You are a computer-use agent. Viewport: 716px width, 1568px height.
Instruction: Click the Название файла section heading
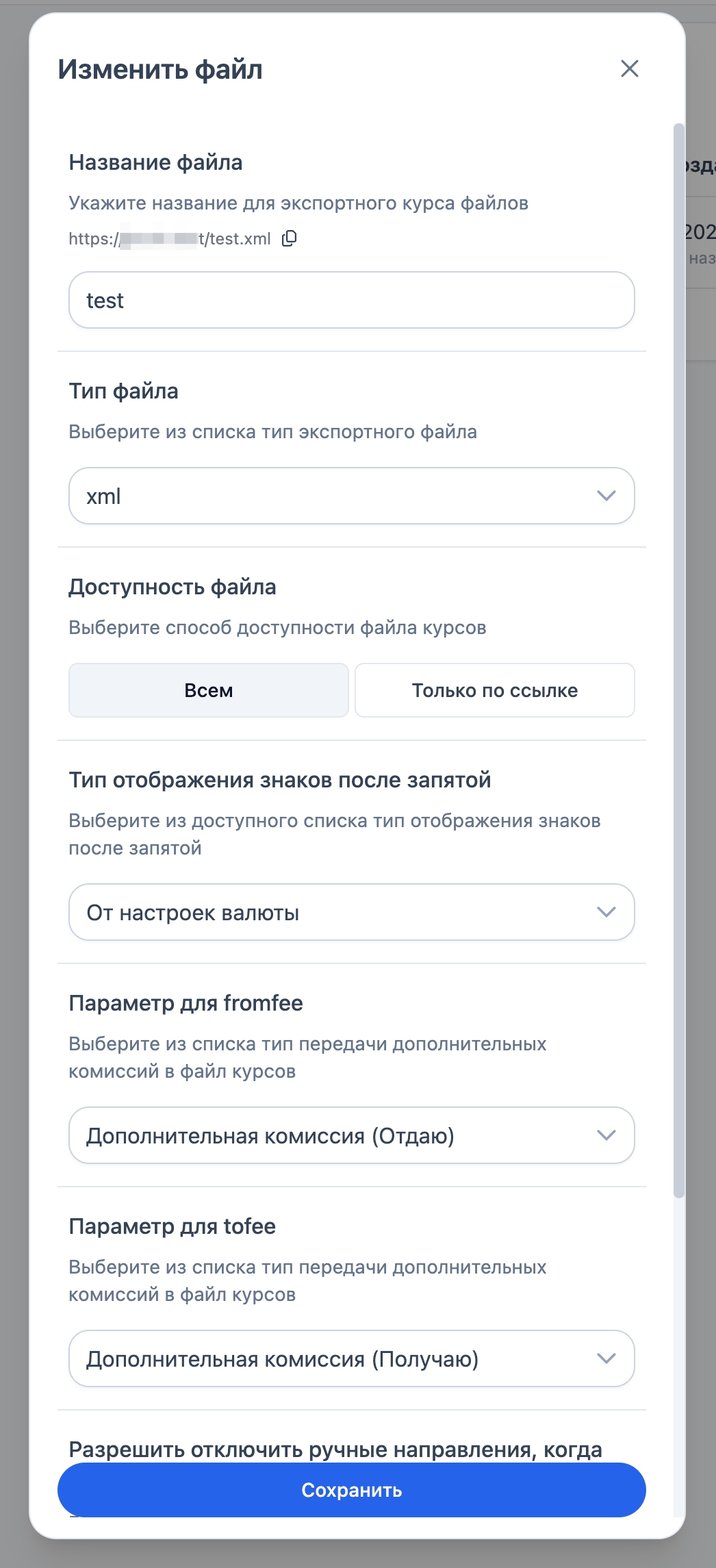tap(155, 162)
